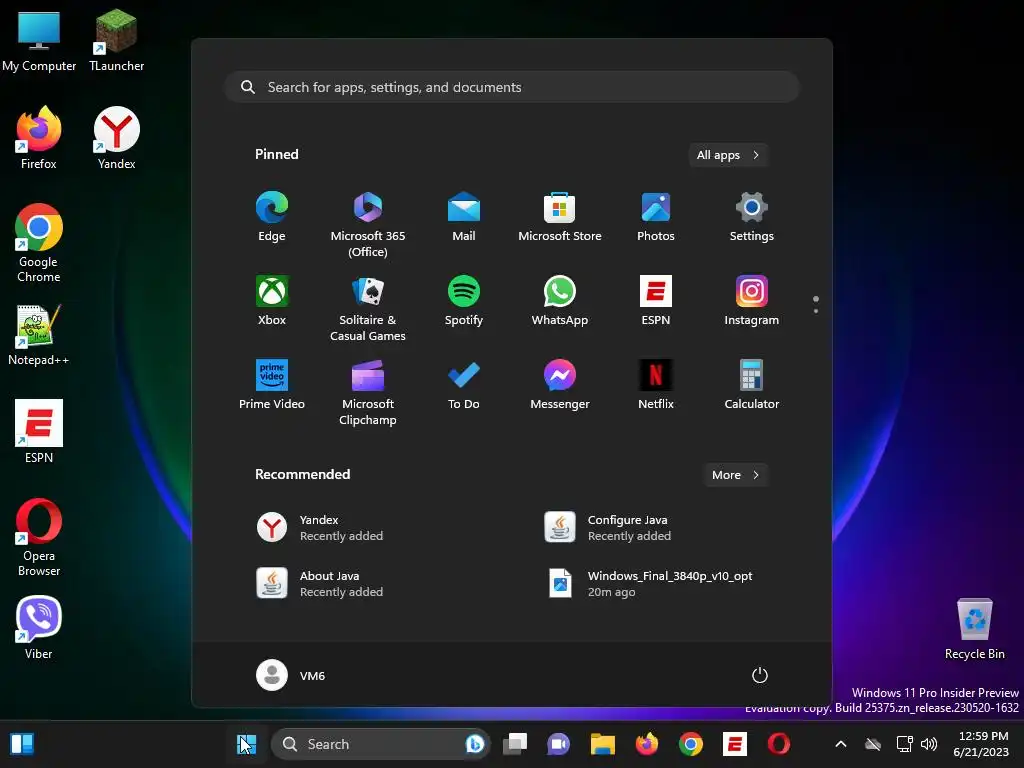
Task: Open the VM6 user account menu
Action: pos(291,675)
